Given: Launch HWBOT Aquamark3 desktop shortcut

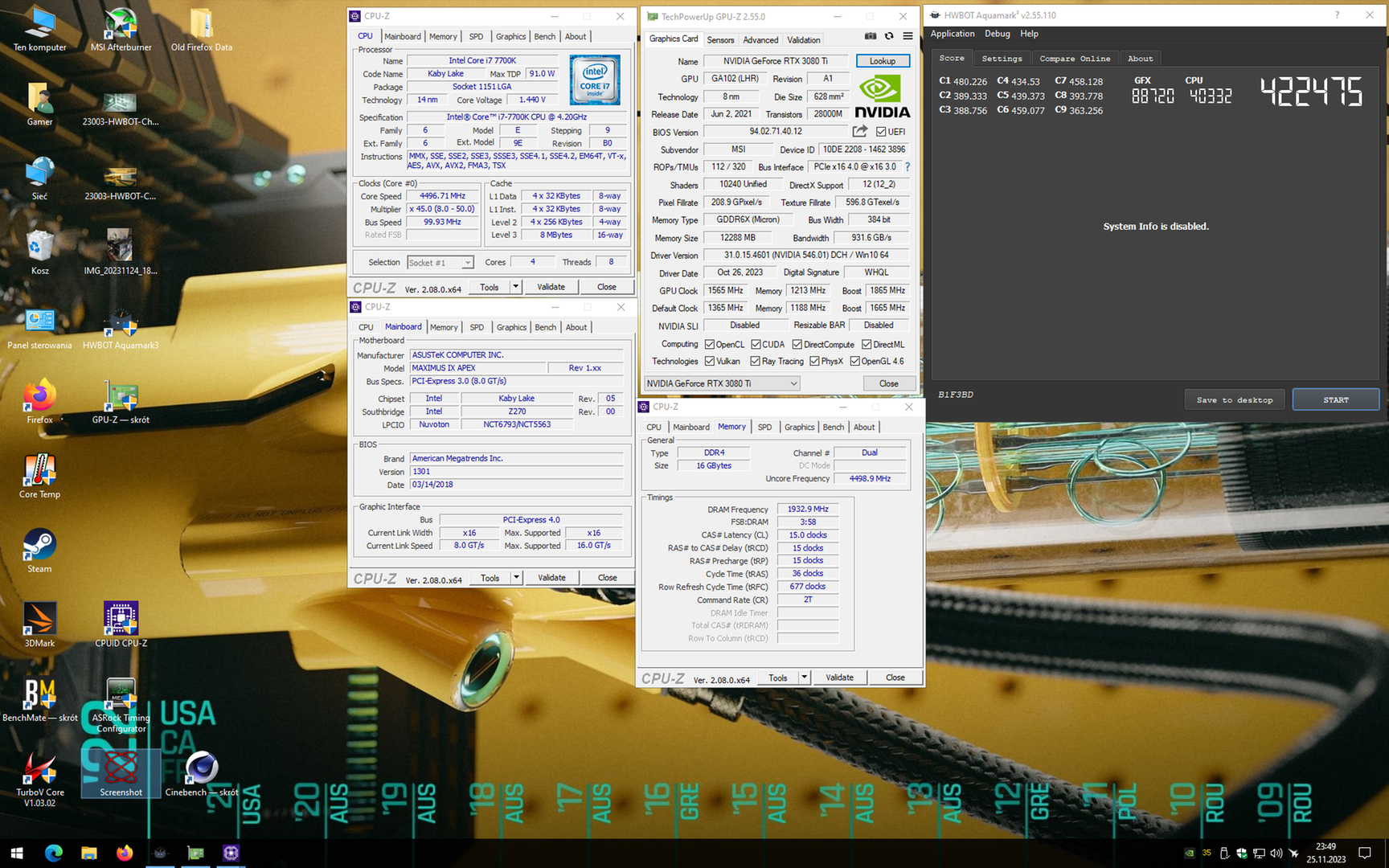Looking at the screenshot, I should click(x=121, y=328).
